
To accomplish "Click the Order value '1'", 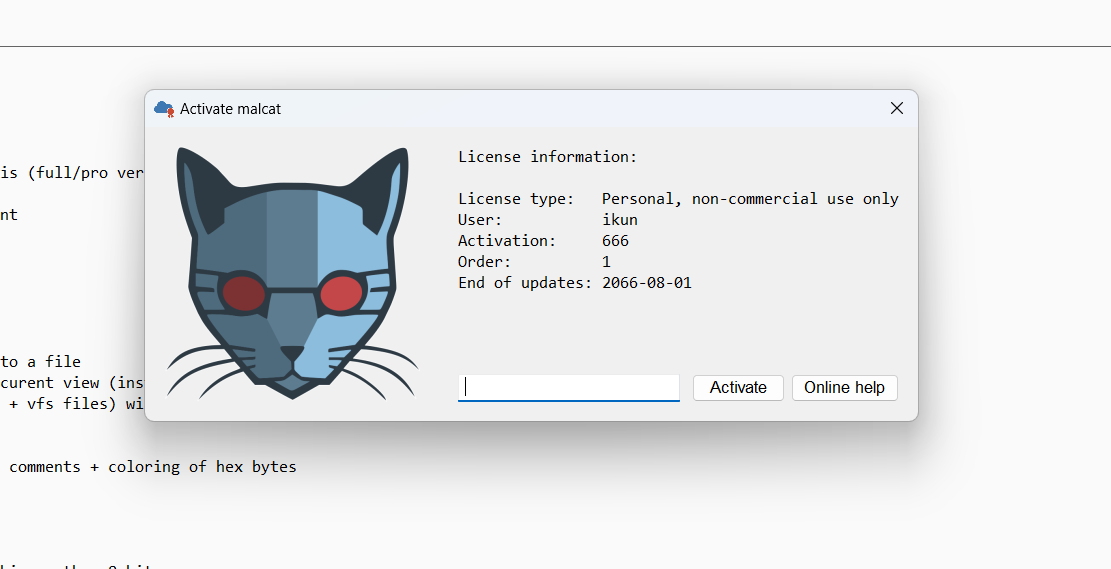I will (607, 261).
